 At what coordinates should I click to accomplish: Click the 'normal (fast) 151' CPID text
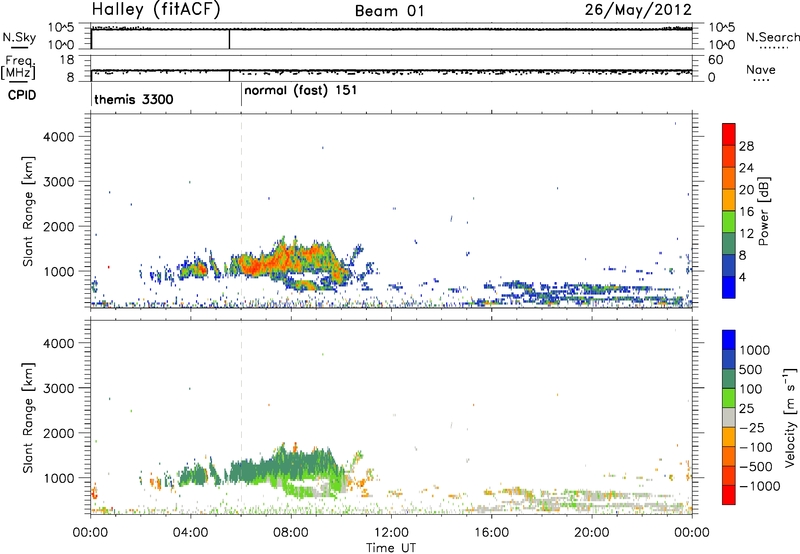pyautogui.click(x=301, y=91)
